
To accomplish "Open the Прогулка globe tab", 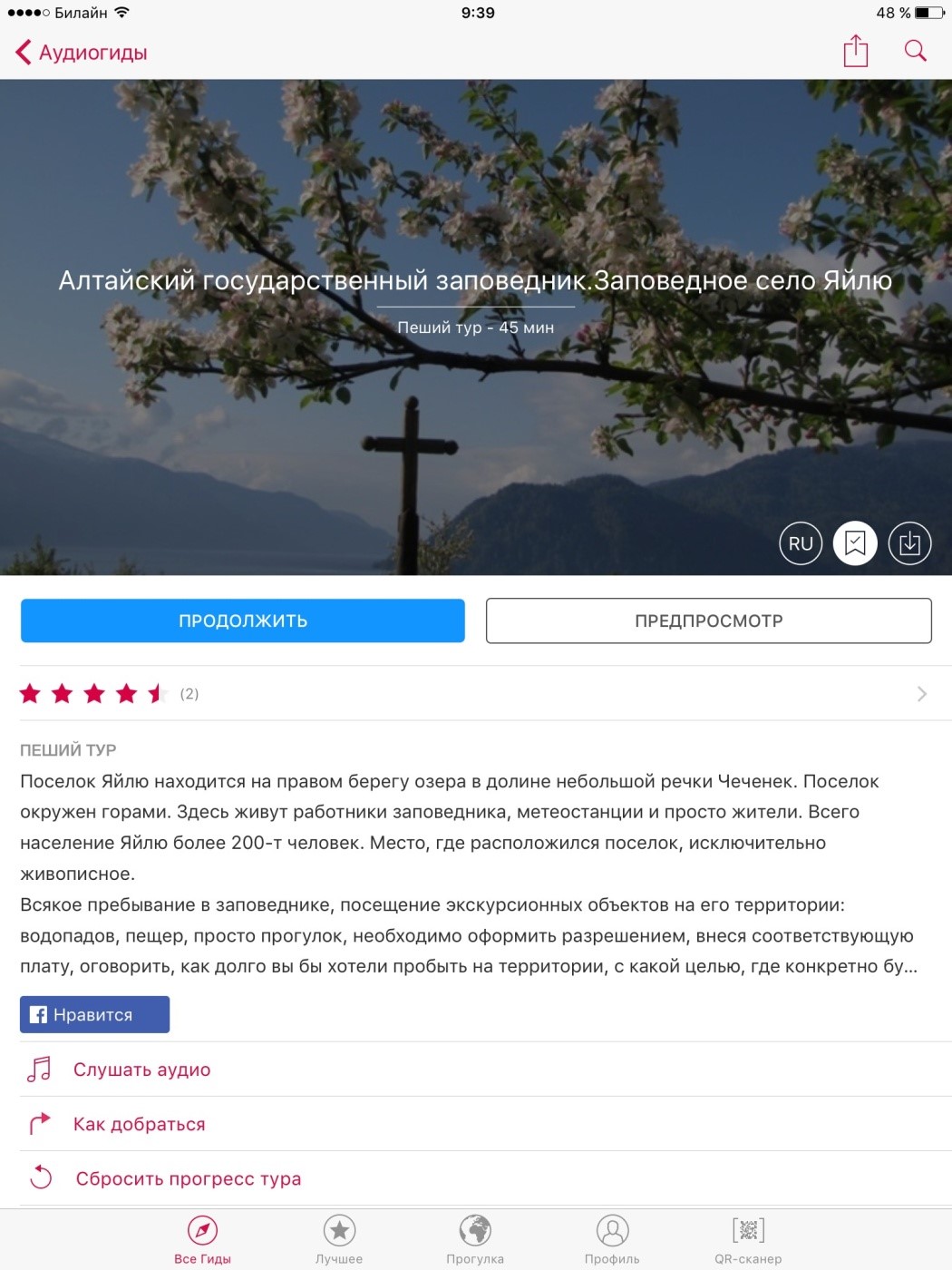I will tap(475, 1240).
